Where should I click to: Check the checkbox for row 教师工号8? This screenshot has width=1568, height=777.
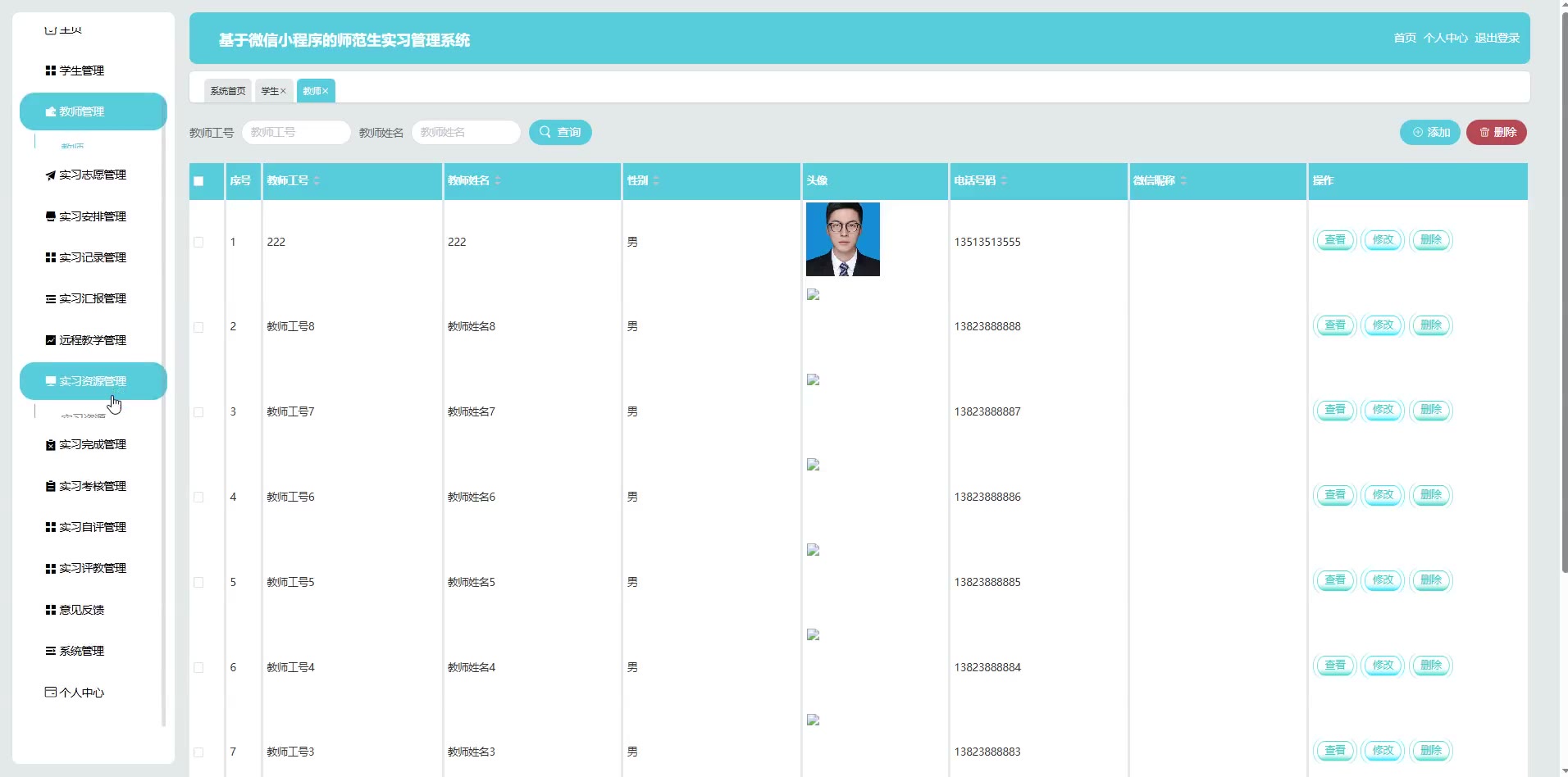coord(198,327)
